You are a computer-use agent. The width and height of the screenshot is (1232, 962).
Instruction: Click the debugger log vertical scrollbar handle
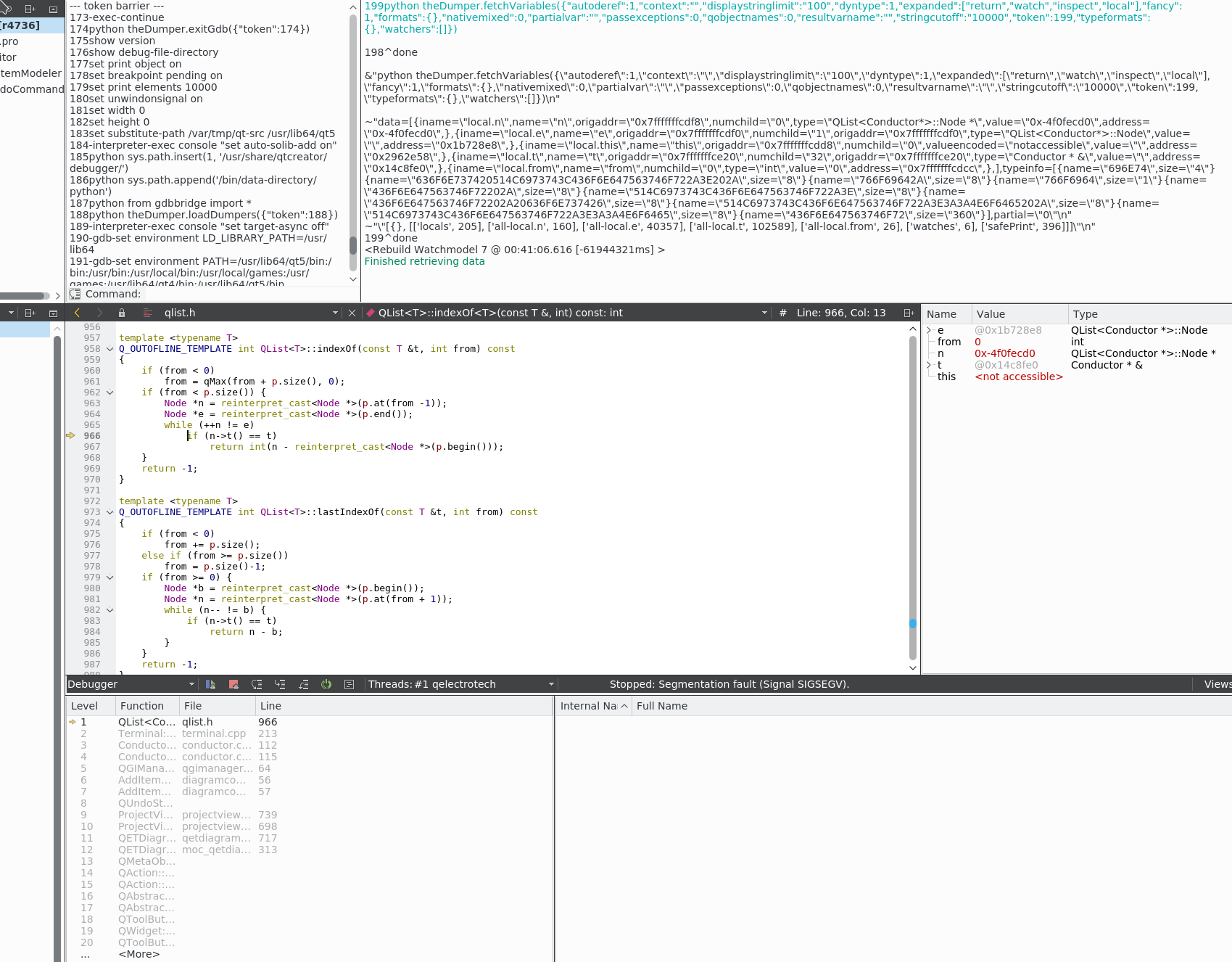353,245
